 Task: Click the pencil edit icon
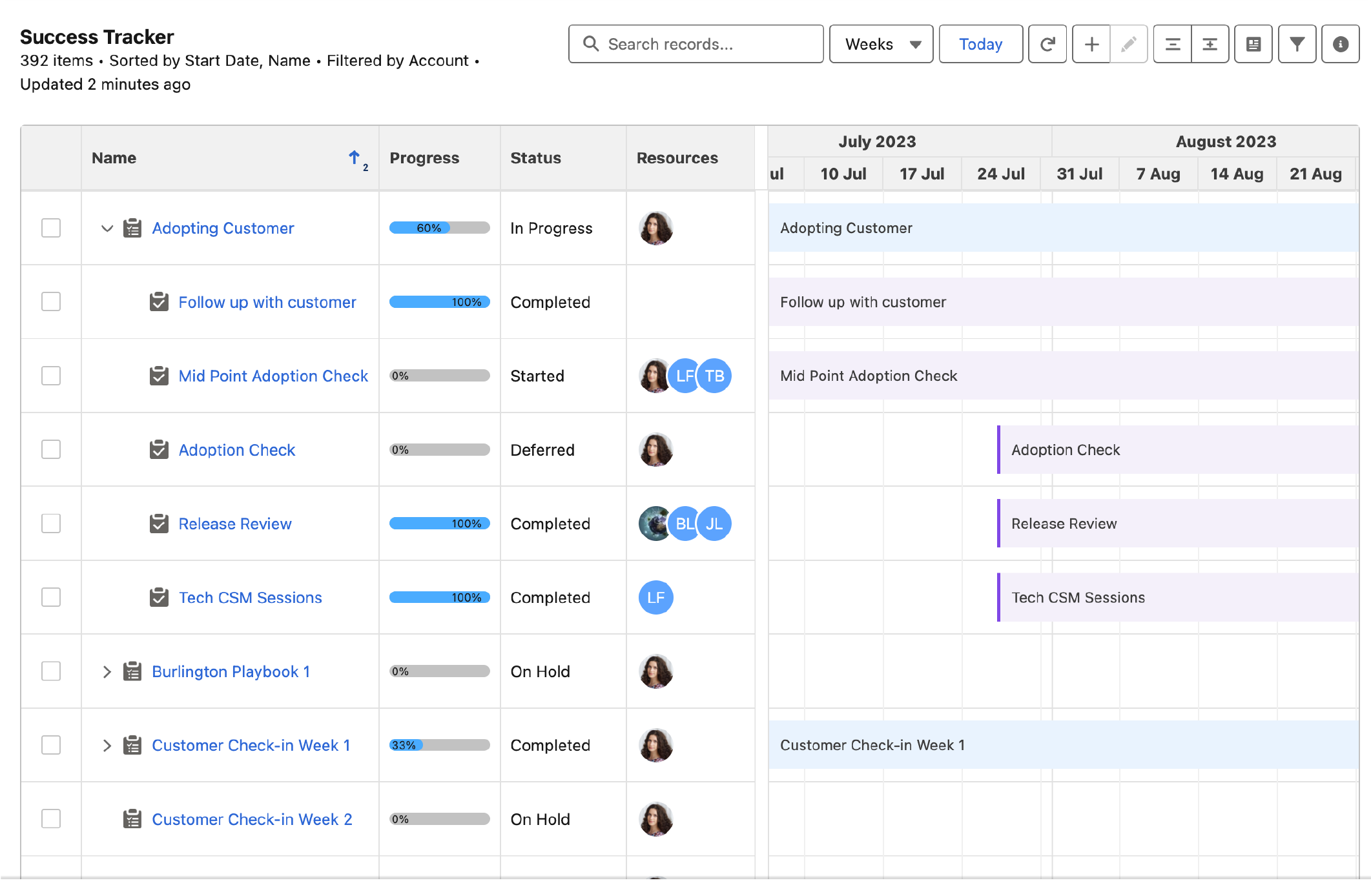(1128, 44)
